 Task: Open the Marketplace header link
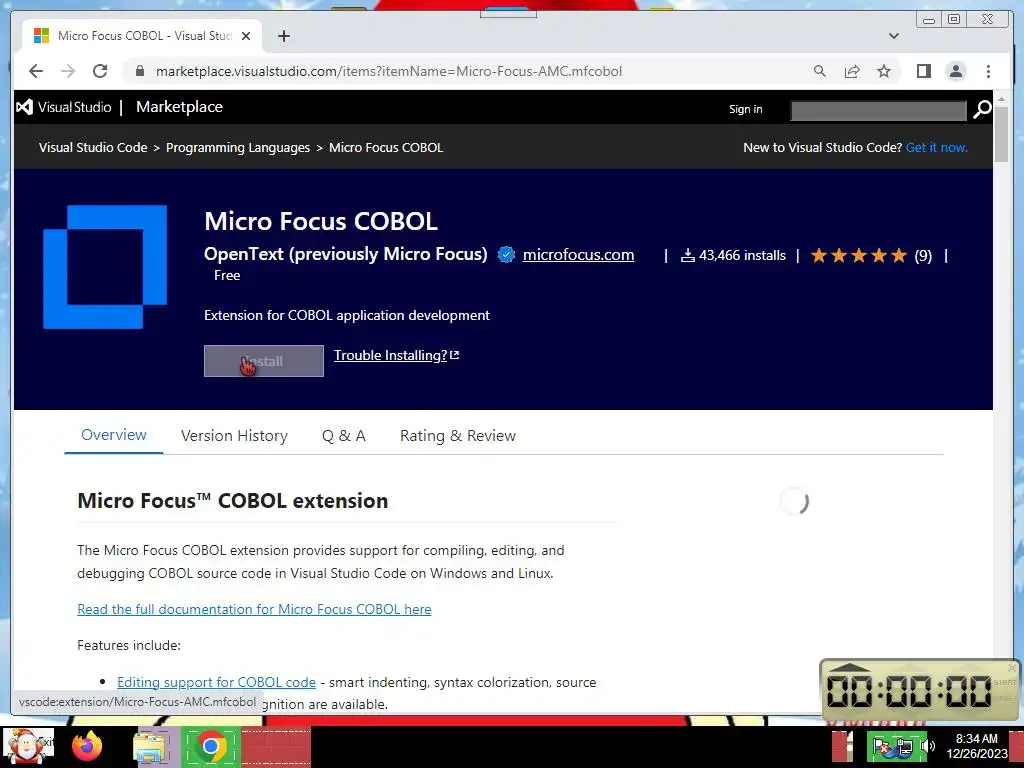179,107
